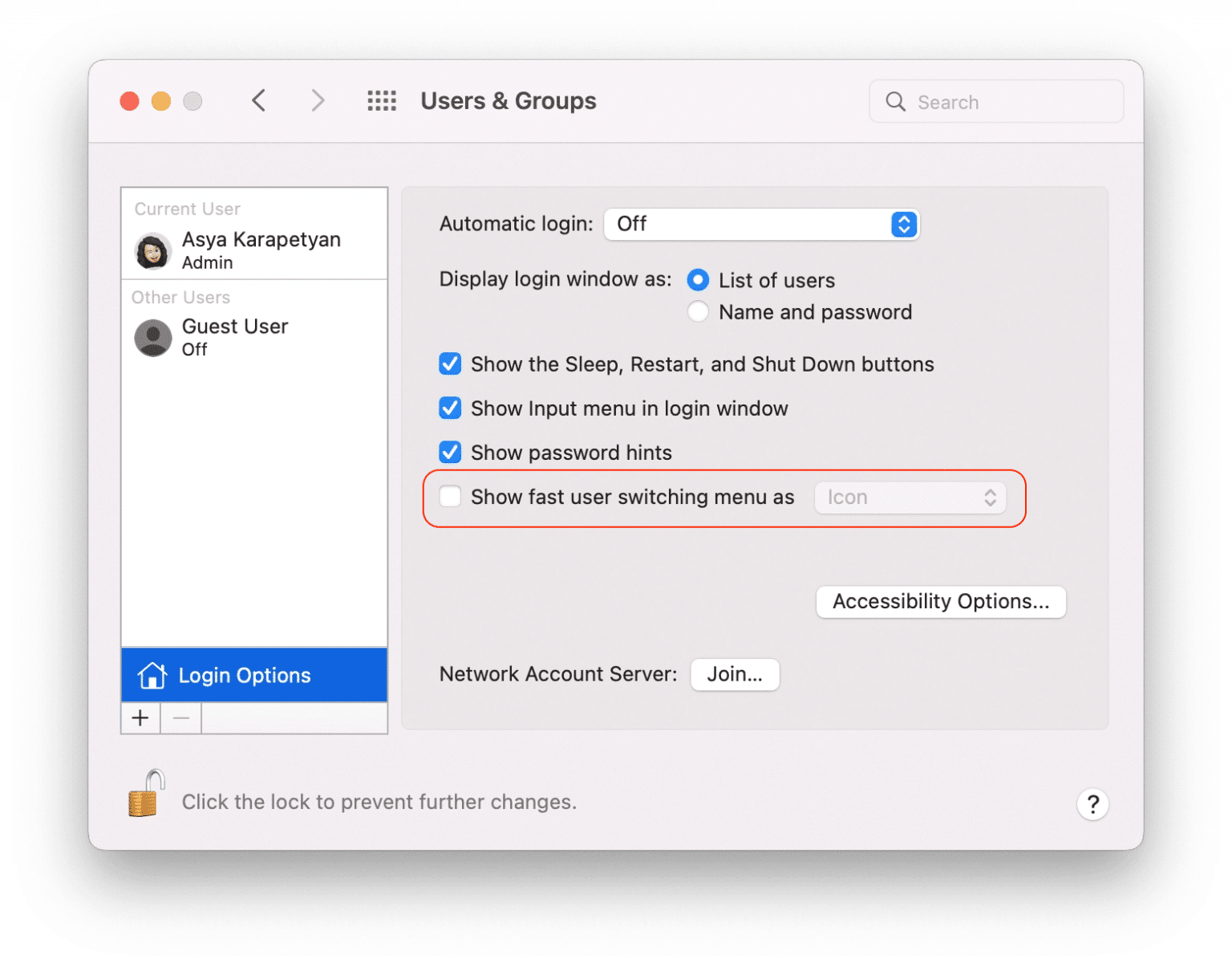1232x967 pixels.
Task: Click the back navigation arrow
Action: tap(258, 100)
